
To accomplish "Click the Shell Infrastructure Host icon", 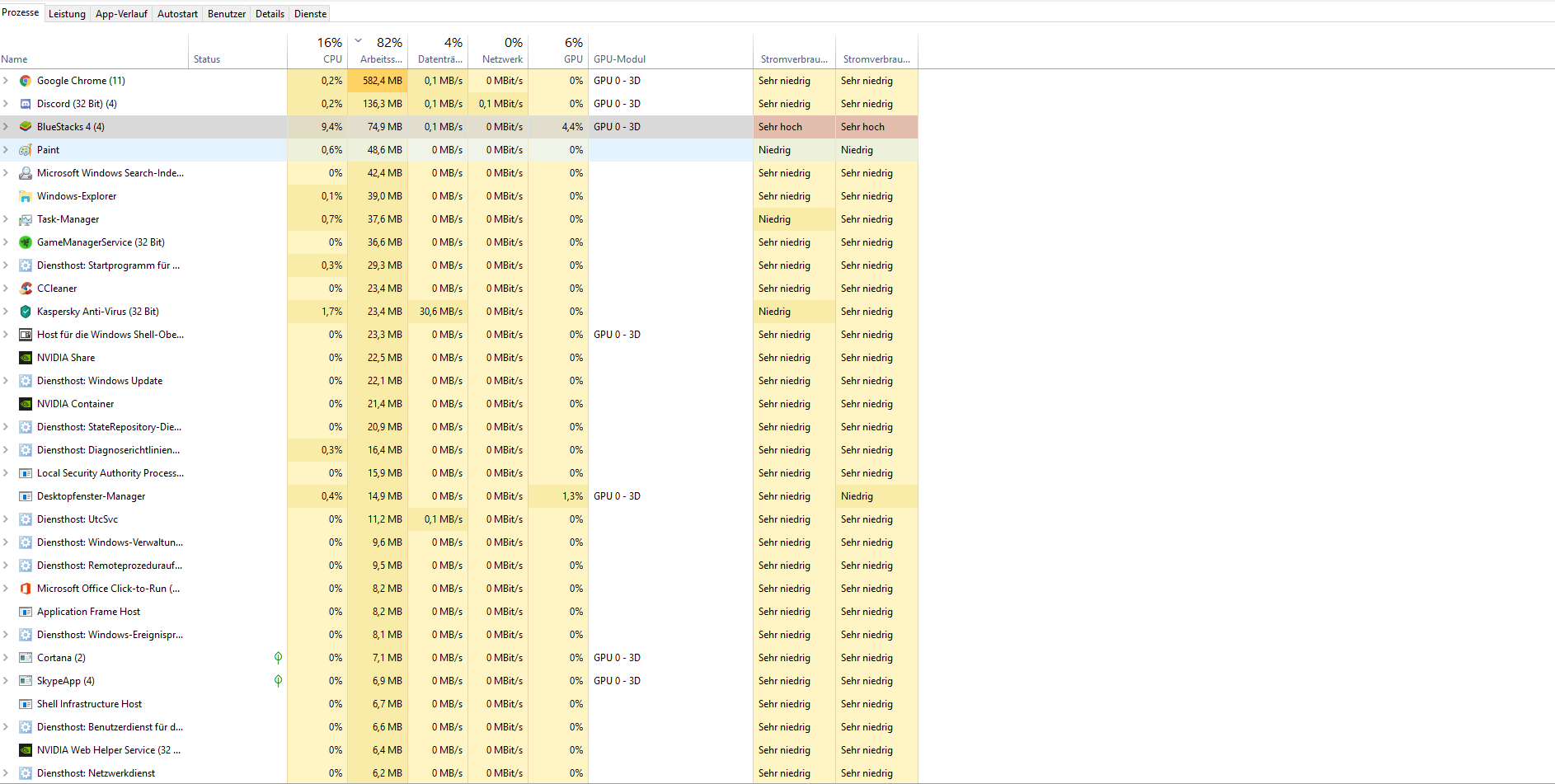I will (26, 704).
